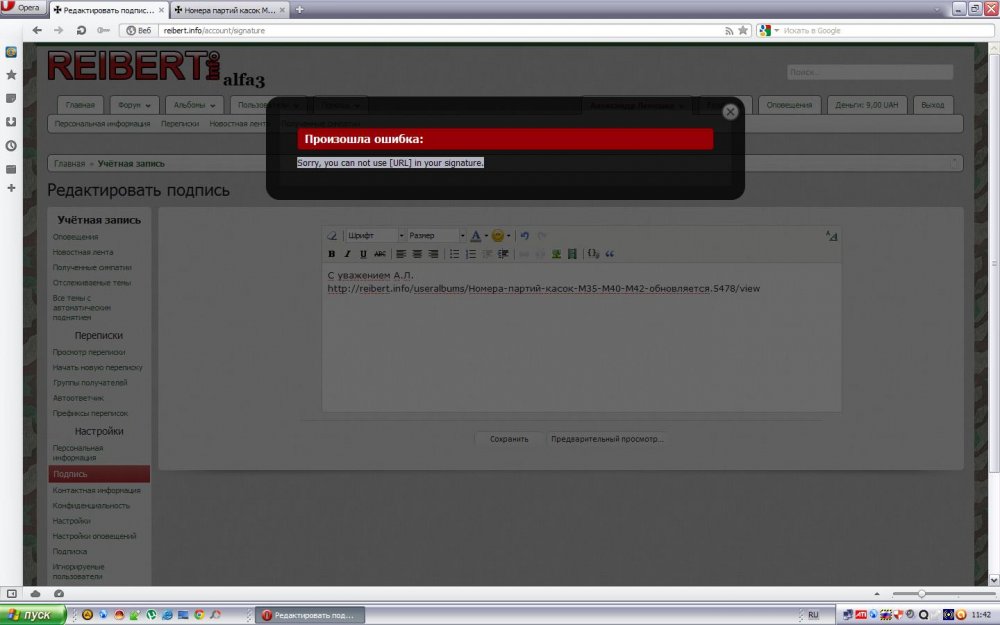Open Конфиденциальность settings link
Screen dimensions: 1000x625
pyautogui.click(x=91, y=506)
